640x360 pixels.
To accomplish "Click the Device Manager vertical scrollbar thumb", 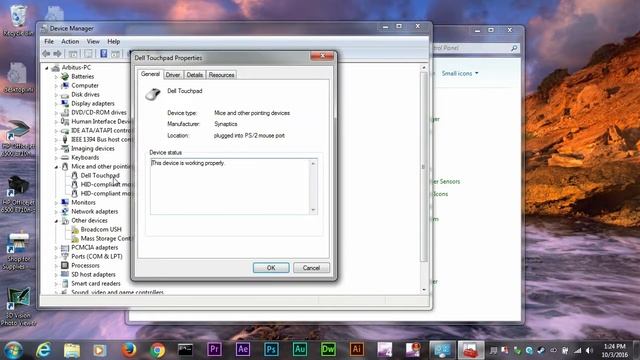I will click(x=424, y=167).
